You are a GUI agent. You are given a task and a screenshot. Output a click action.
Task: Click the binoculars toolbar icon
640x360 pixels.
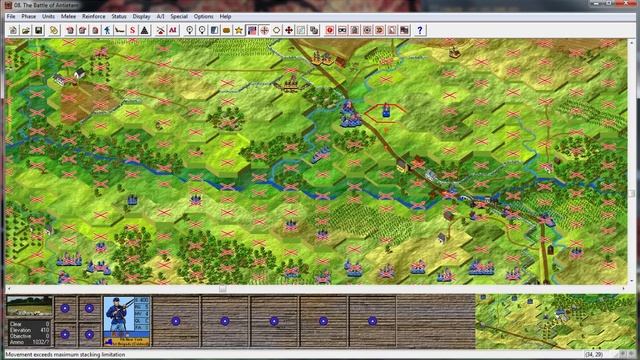click(x=342, y=30)
